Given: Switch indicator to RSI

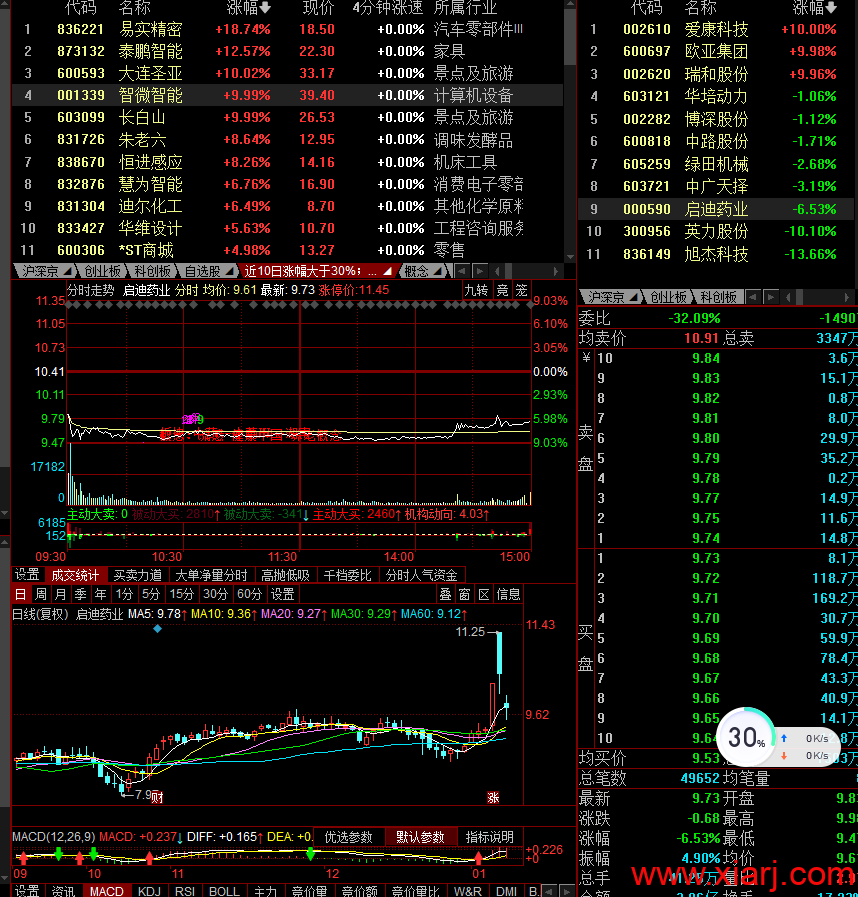Looking at the screenshot, I should (185, 891).
